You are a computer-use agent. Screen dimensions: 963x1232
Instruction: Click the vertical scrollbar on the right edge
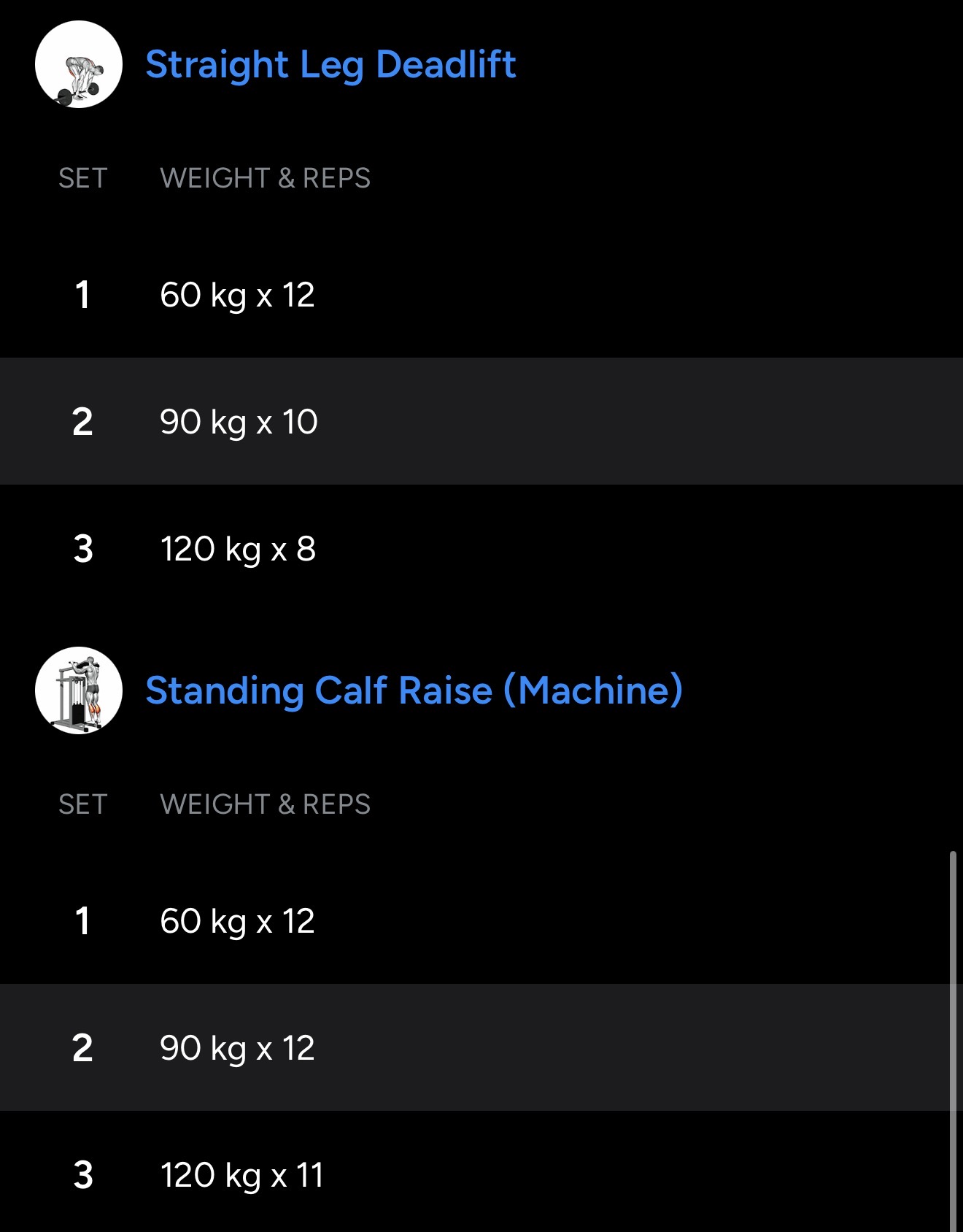coord(953,1036)
